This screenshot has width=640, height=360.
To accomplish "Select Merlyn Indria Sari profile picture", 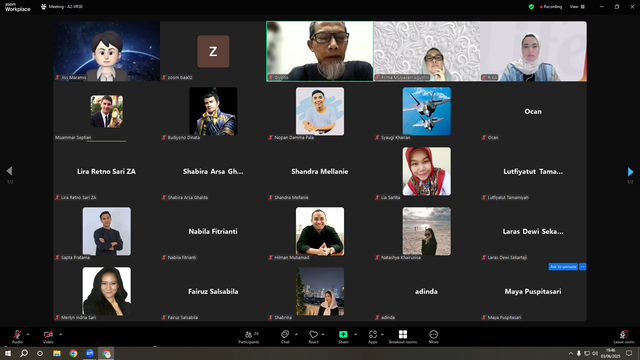I will (107, 291).
